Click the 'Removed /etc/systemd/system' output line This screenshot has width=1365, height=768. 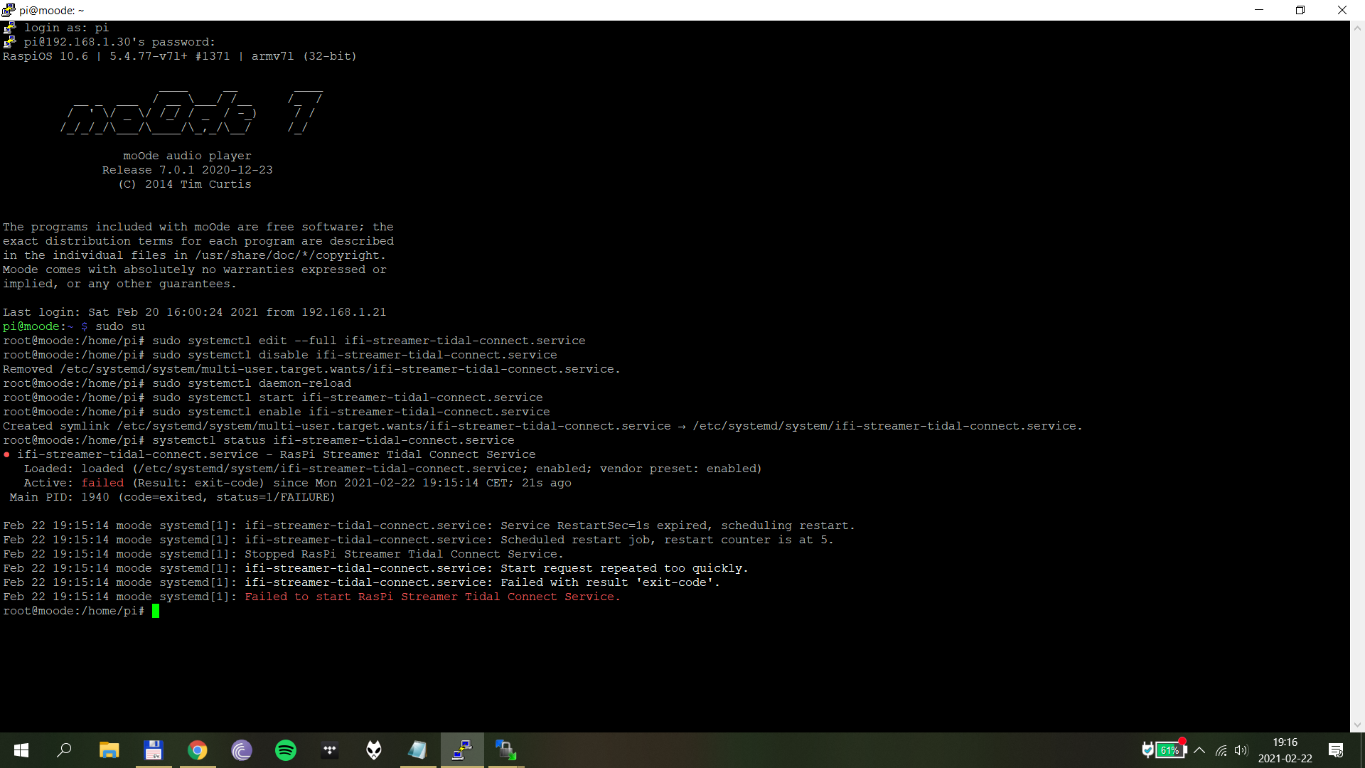pyautogui.click(x=312, y=369)
